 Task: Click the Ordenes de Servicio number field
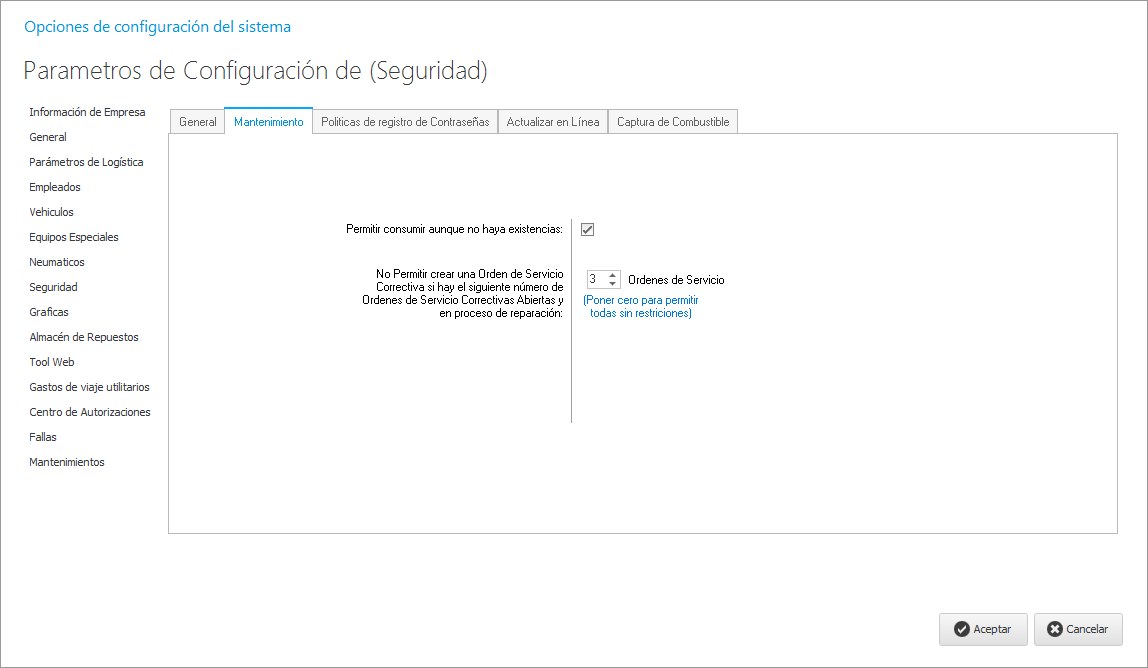(596, 280)
